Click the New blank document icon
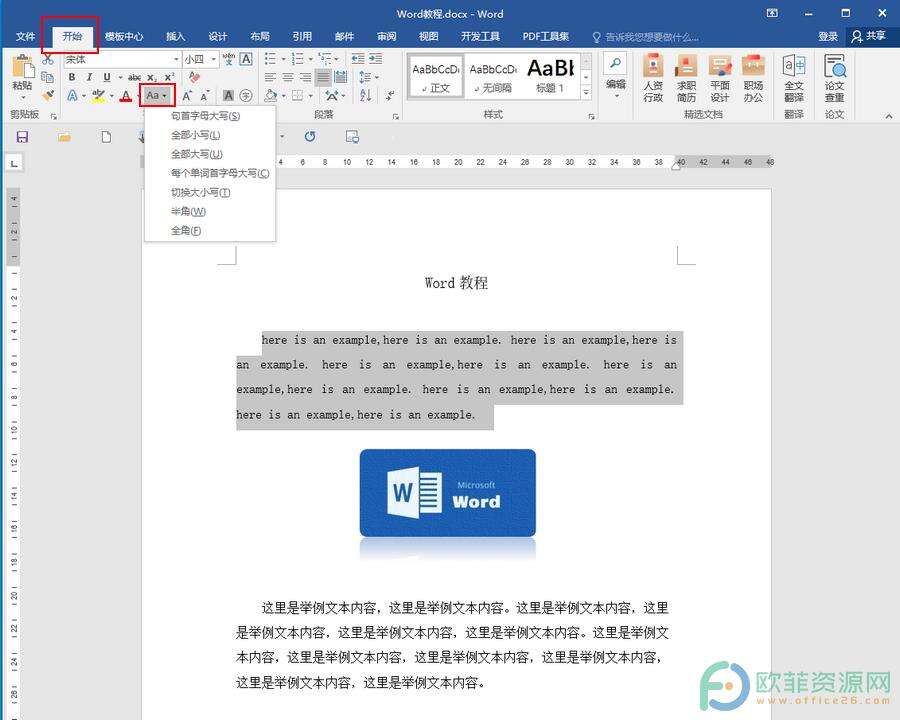The height and width of the screenshot is (720, 900). [x=106, y=137]
